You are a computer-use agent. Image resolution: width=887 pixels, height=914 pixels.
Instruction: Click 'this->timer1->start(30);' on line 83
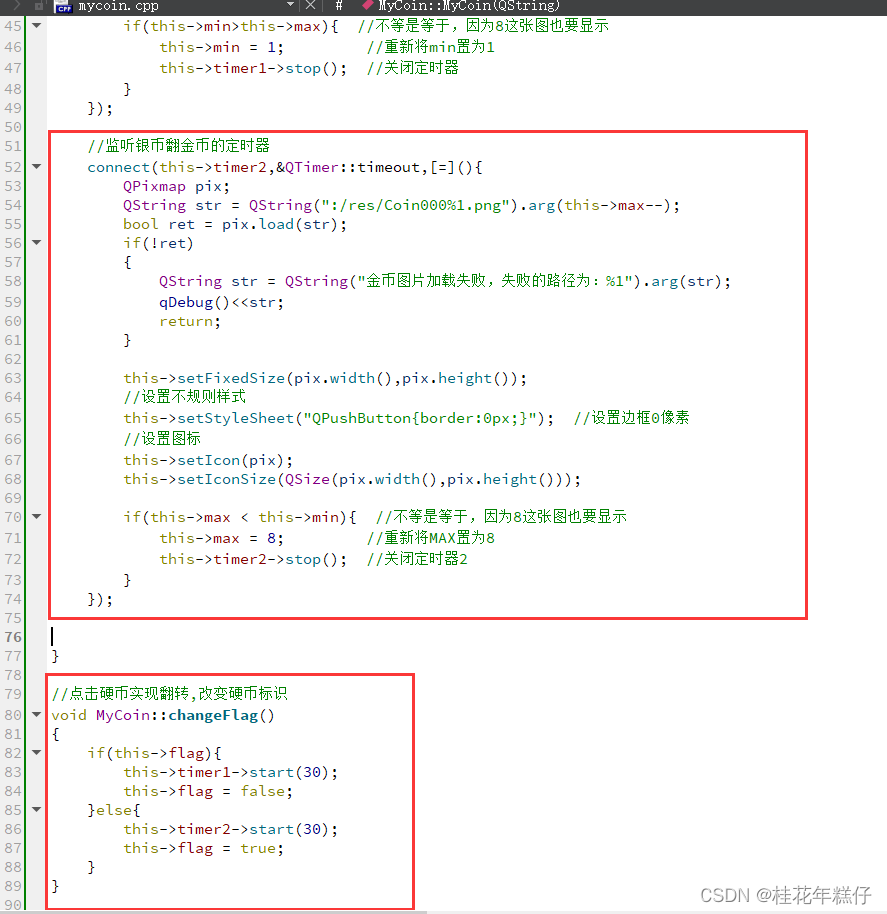tap(231, 772)
